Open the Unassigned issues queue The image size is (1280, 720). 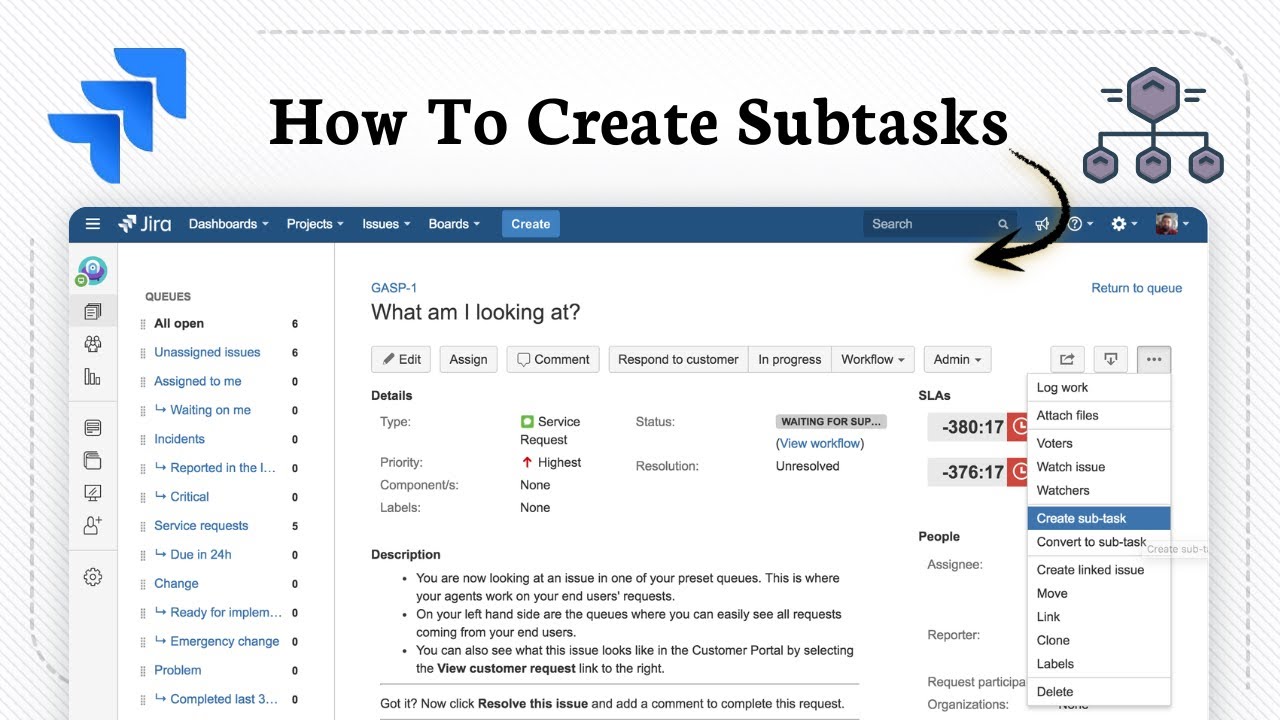[x=207, y=352]
